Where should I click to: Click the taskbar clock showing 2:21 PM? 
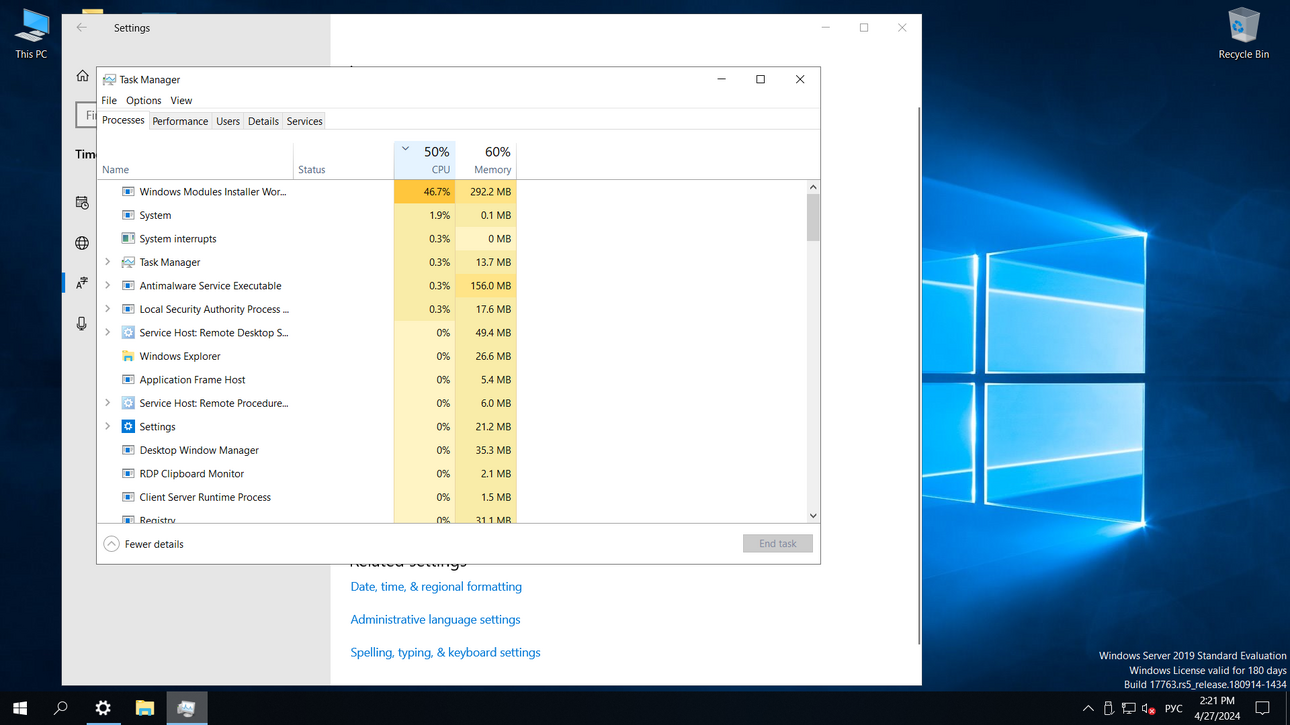tap(1215, 708)
